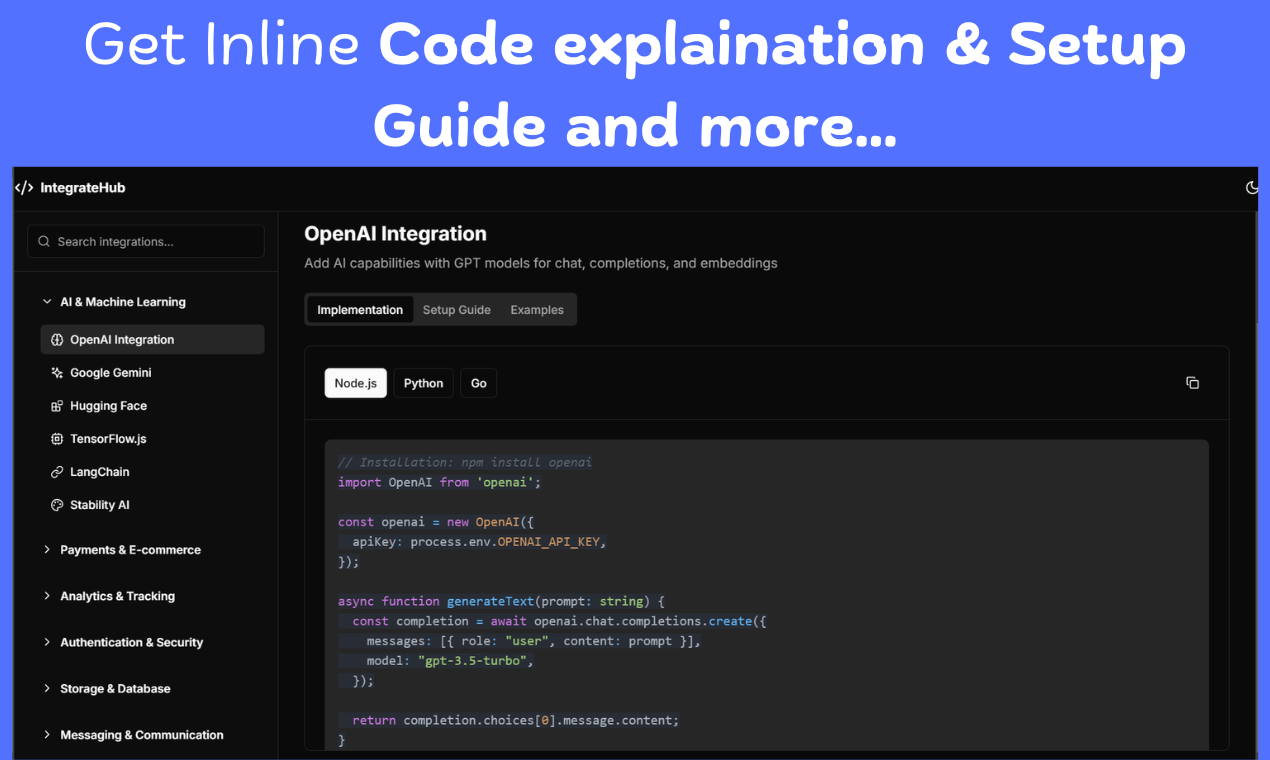This screenshot has height=760, width=1270.
Task: Click the TensorFlow.js chip icon
Action: point(57,439)
